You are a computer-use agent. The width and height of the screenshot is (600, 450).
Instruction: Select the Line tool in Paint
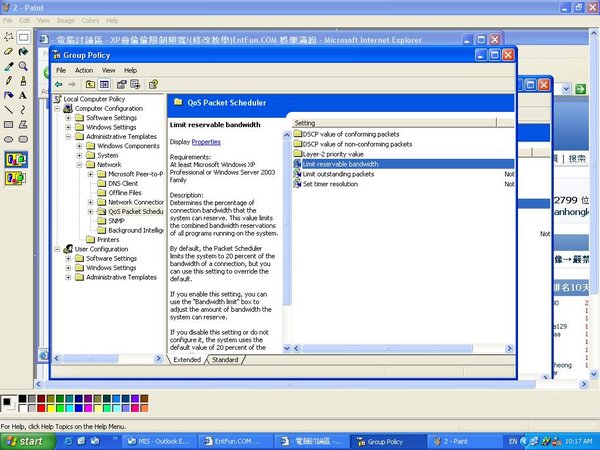click(8, 110)
